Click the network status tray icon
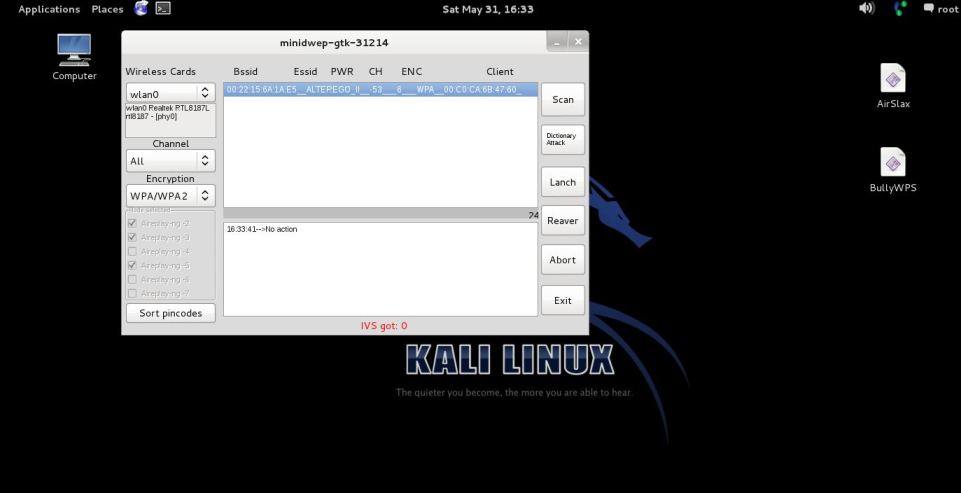 [899, 9]
